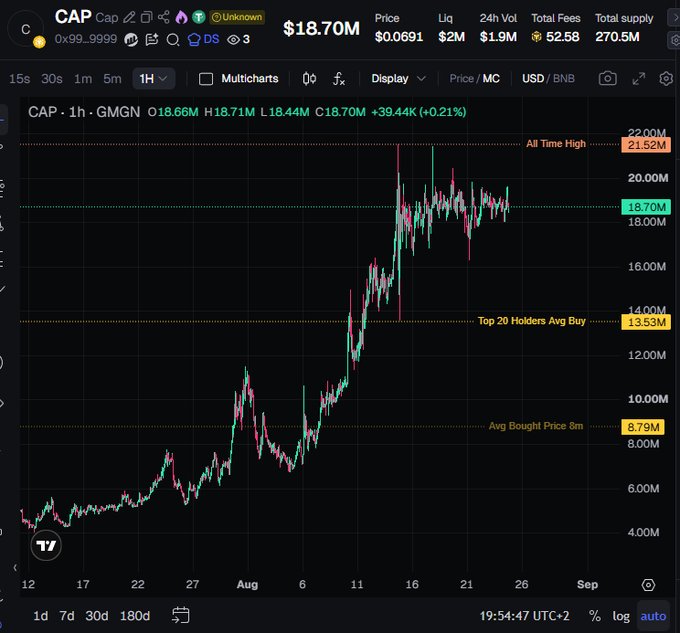
Task: Open toolbar settings gear icon
Action: coord(666,78)
